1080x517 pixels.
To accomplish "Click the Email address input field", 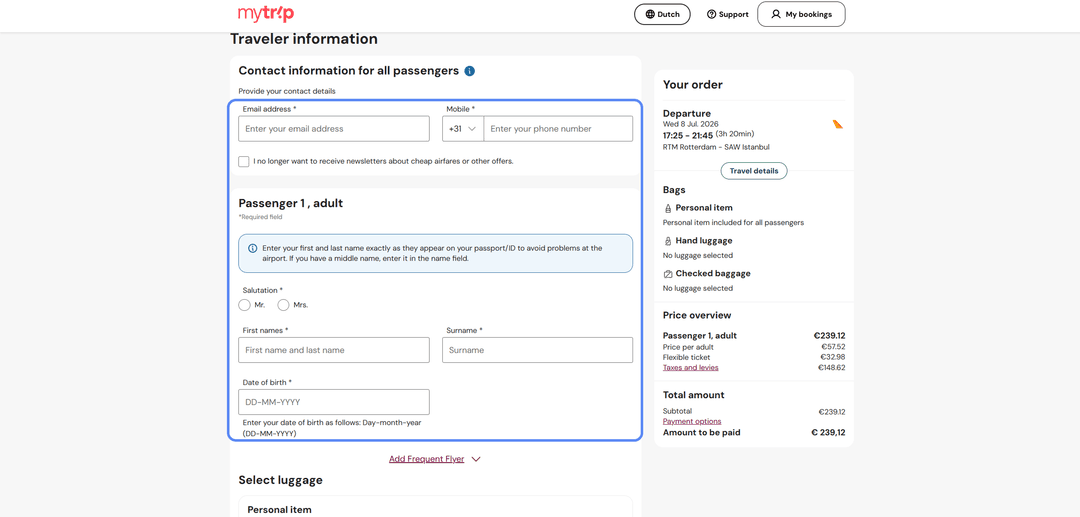I will tap(334, 129).
